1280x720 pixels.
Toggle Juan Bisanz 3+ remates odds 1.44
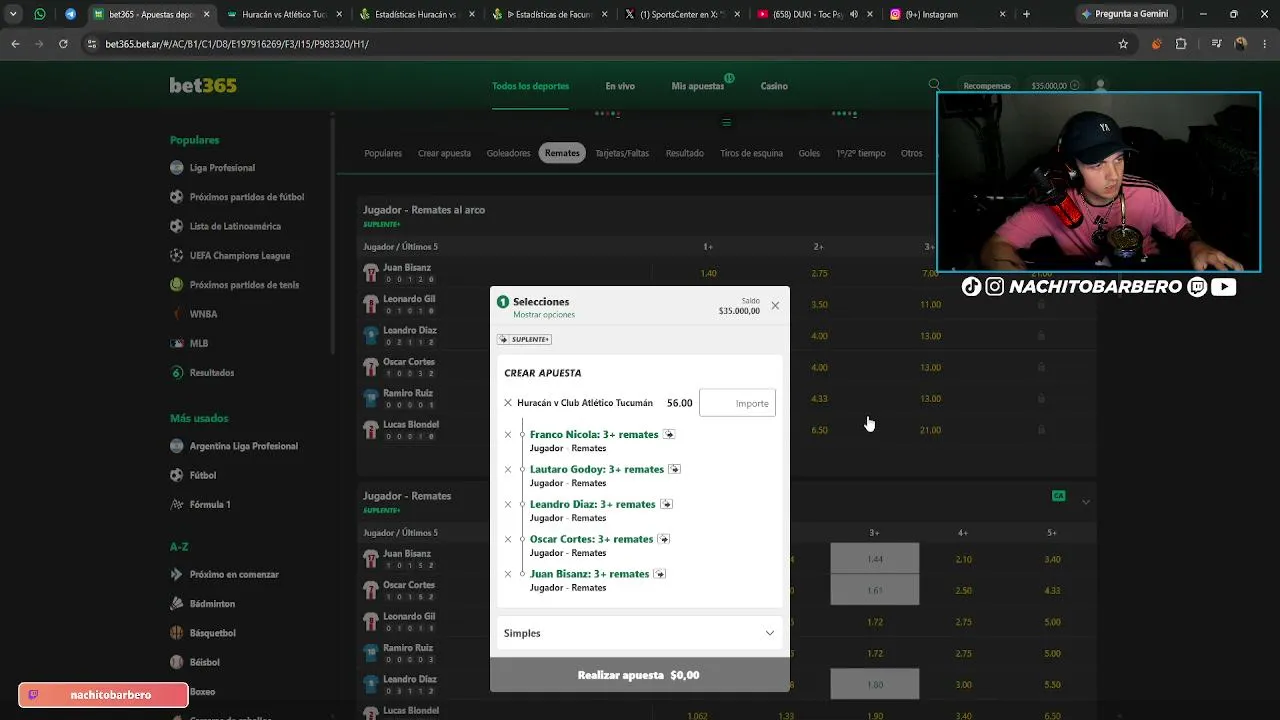(875, 559)
